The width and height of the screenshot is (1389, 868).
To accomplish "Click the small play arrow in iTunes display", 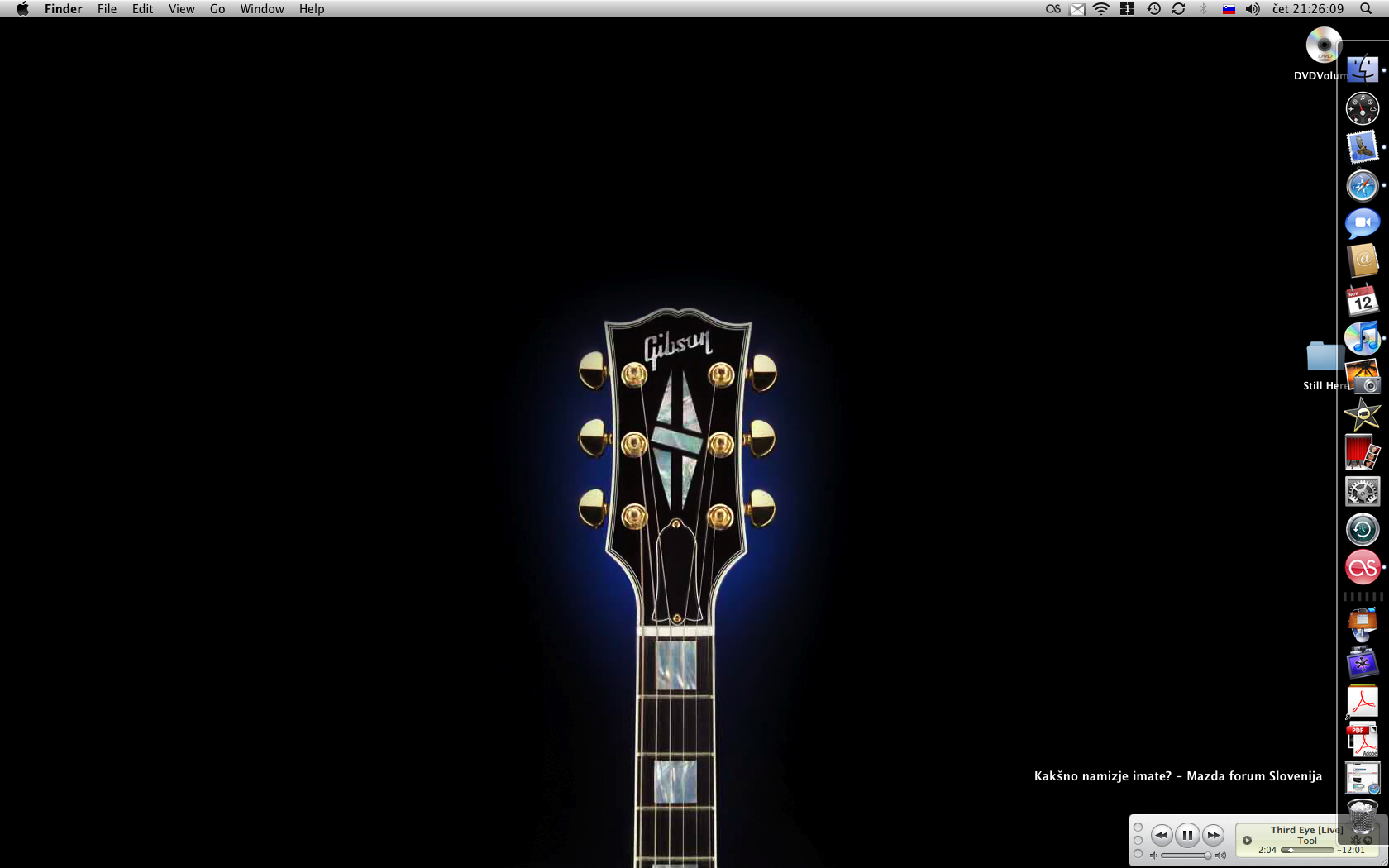I will 1247,840.
